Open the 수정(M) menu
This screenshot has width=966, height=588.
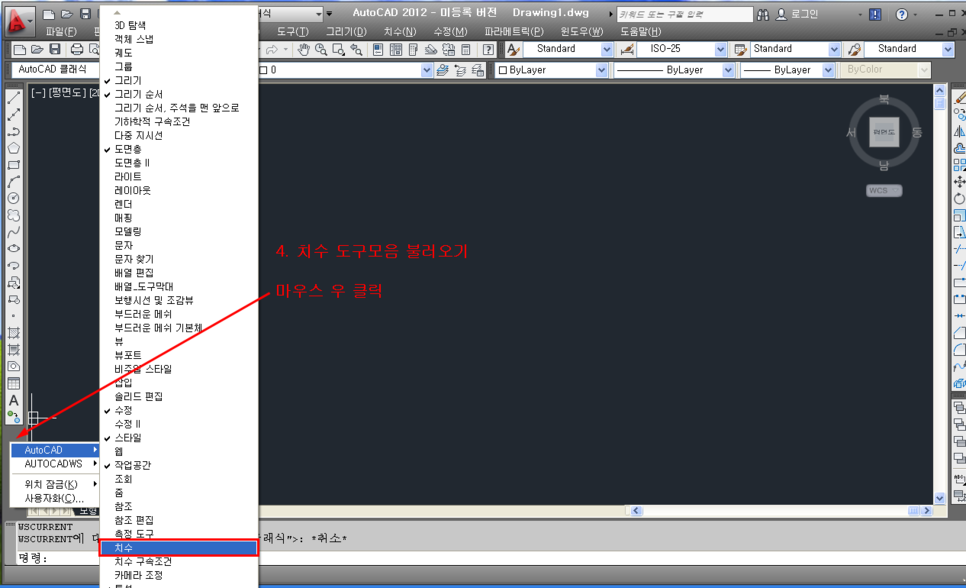(x=450, y=31)
